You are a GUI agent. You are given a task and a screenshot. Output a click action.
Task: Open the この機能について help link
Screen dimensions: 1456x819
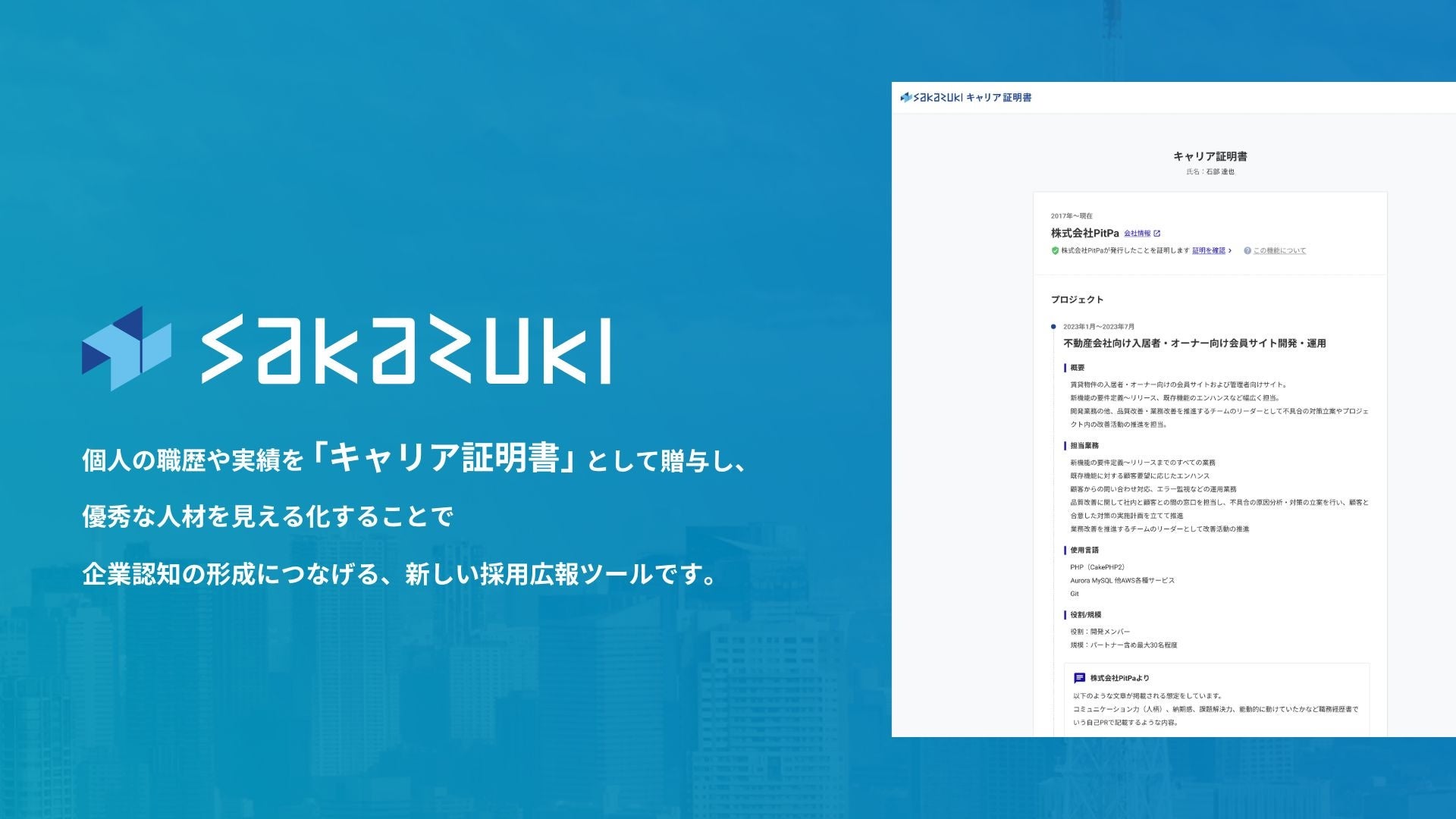tap(1279, 251)
